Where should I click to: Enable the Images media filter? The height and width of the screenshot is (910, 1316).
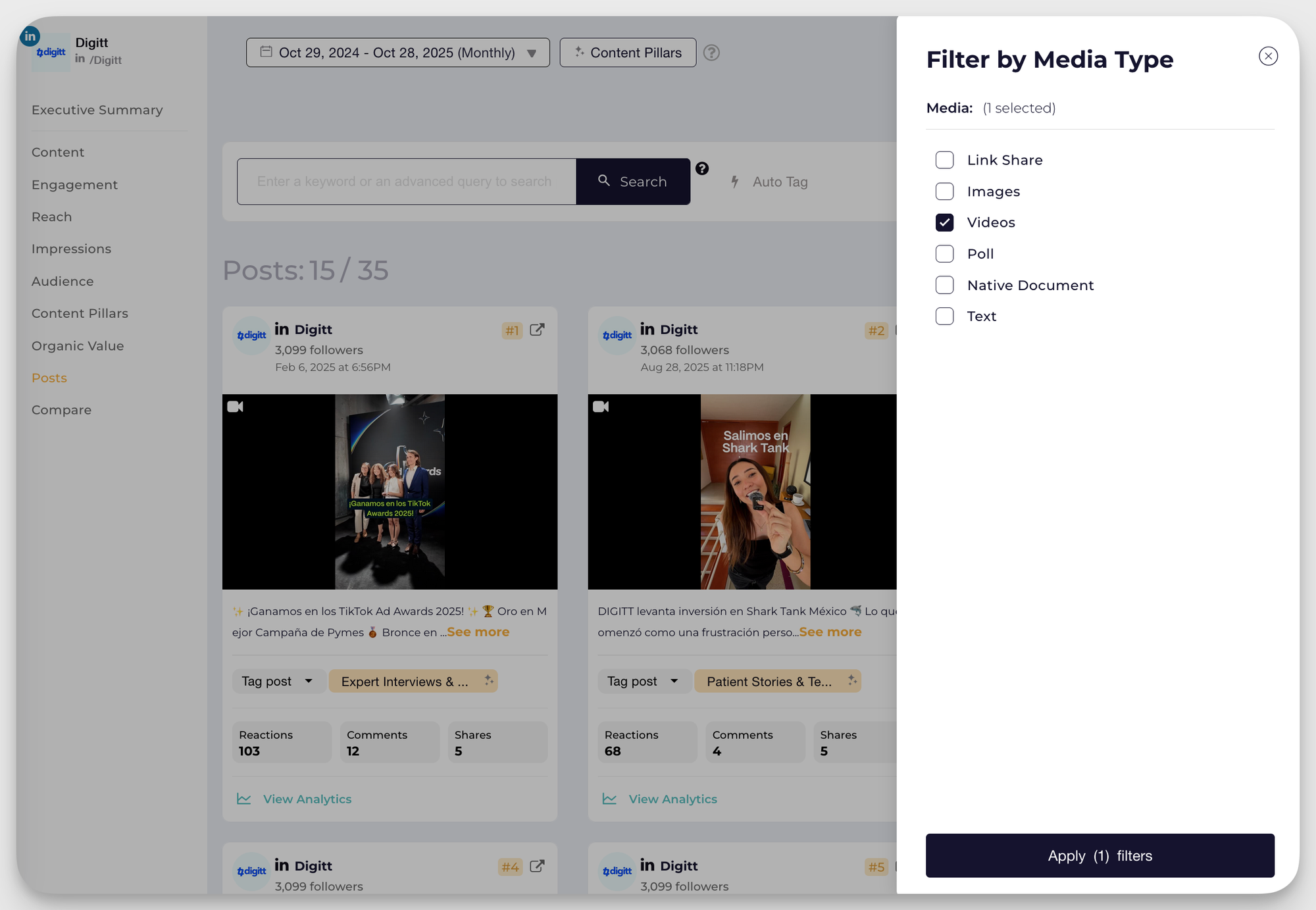[x=944, y=191]
